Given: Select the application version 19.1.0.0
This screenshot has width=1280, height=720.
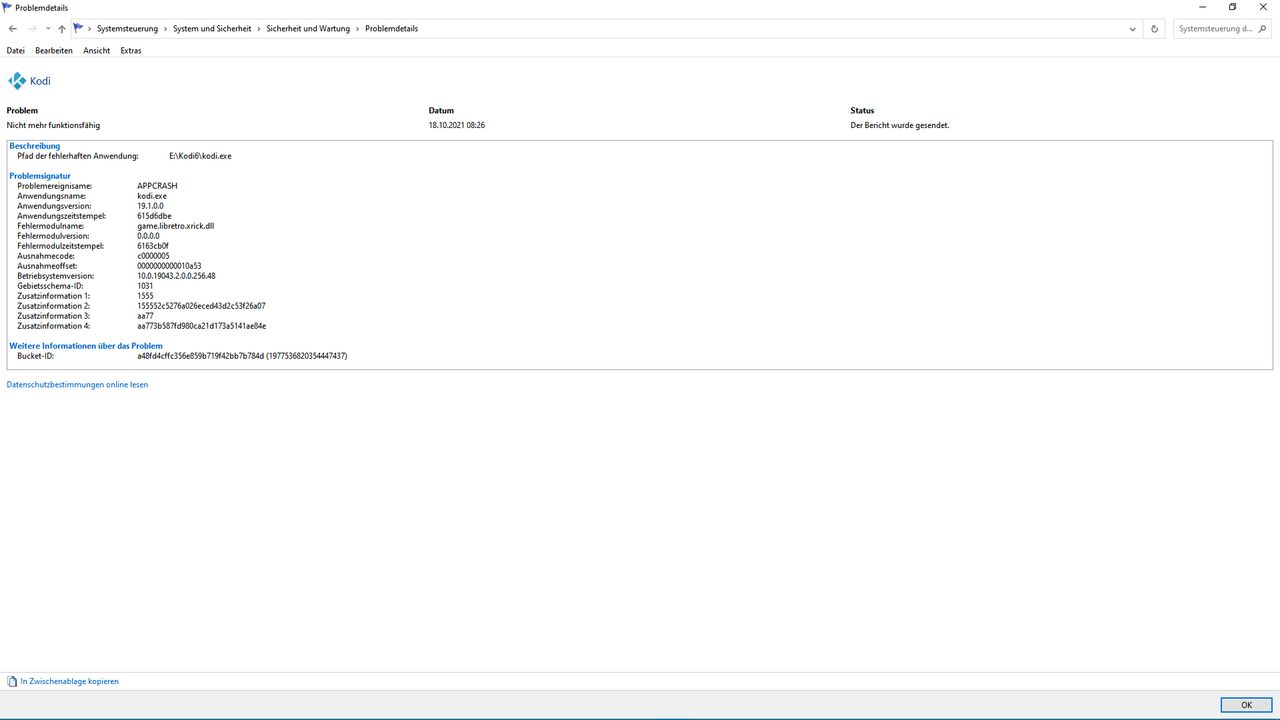Looking at the screenshot, I should [x=150, y=206].
